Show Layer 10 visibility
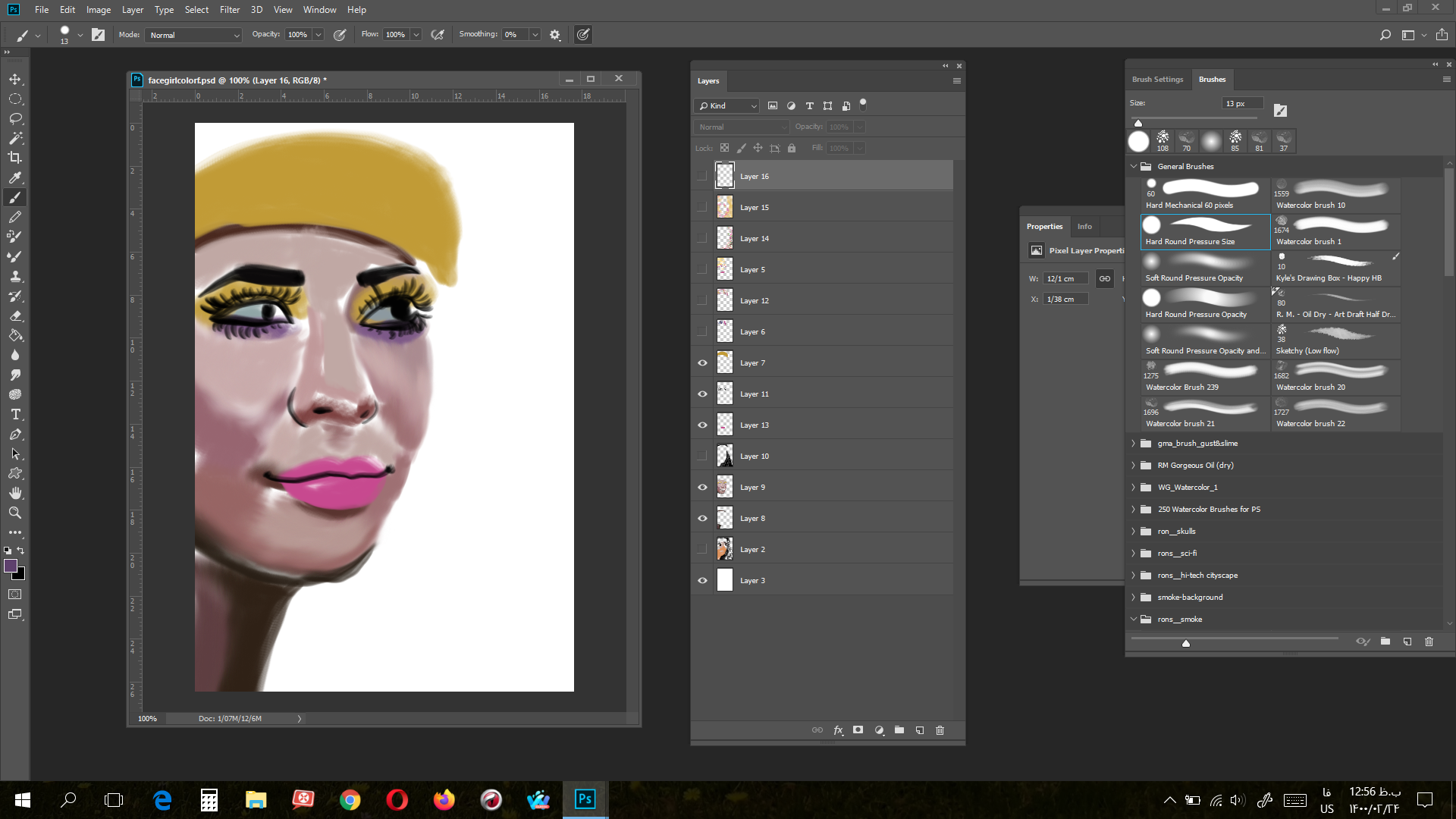 [702, 457]
